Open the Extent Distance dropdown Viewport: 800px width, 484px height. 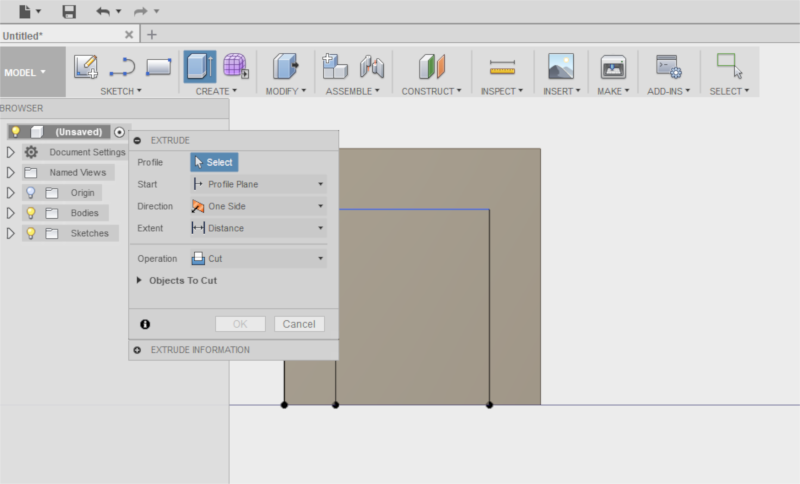(x=258, y=228)
